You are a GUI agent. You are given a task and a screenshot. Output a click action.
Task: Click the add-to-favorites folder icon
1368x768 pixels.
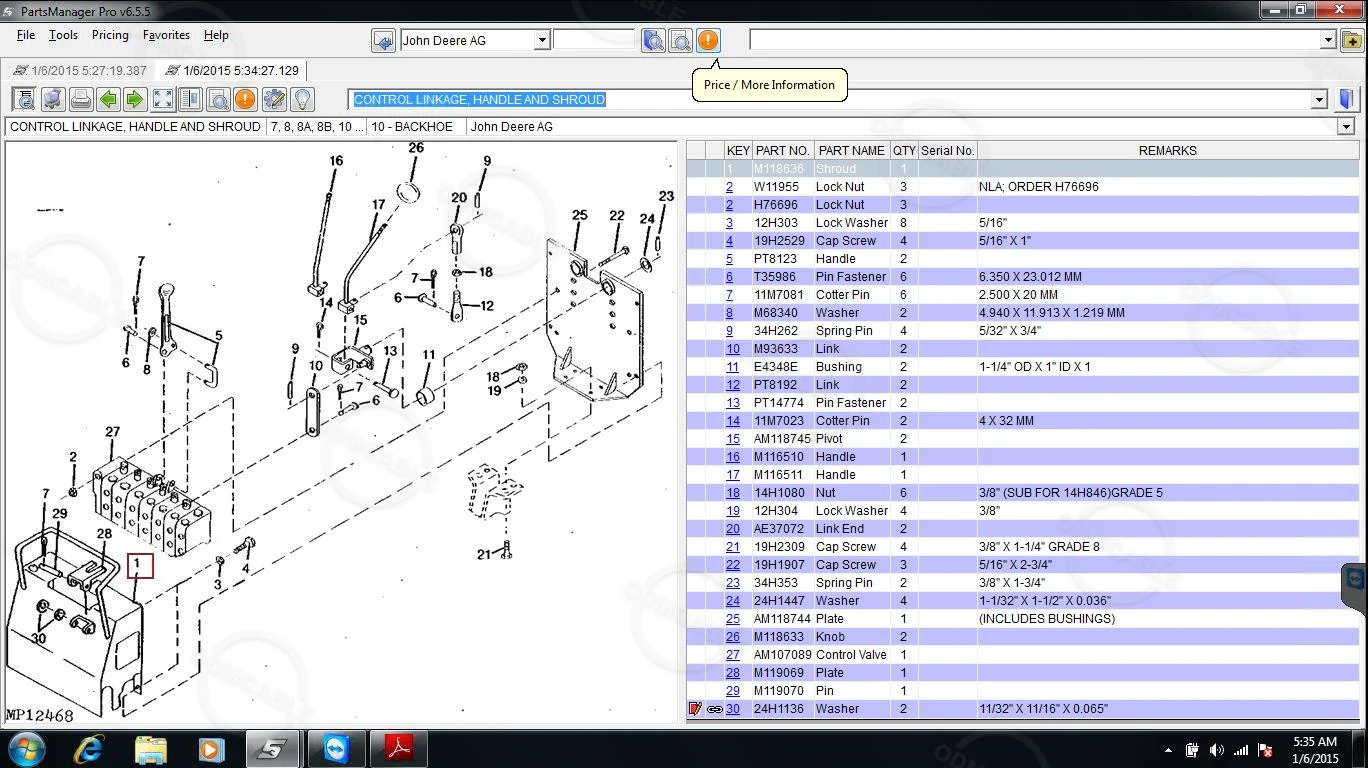(1351, 41)
